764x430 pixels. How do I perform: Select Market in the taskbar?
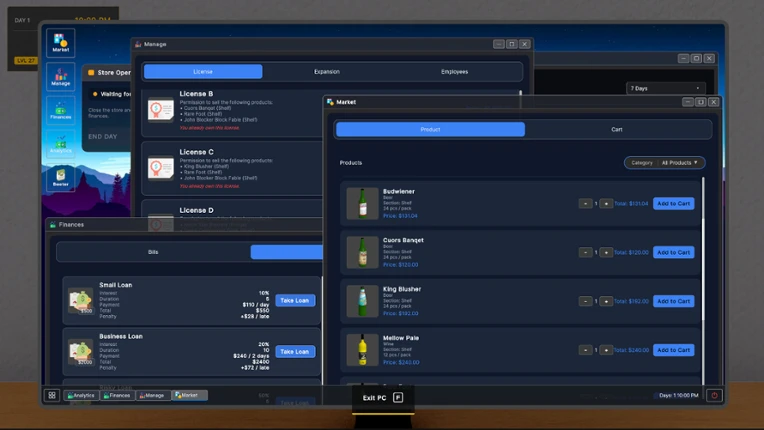tap(190, 395)
